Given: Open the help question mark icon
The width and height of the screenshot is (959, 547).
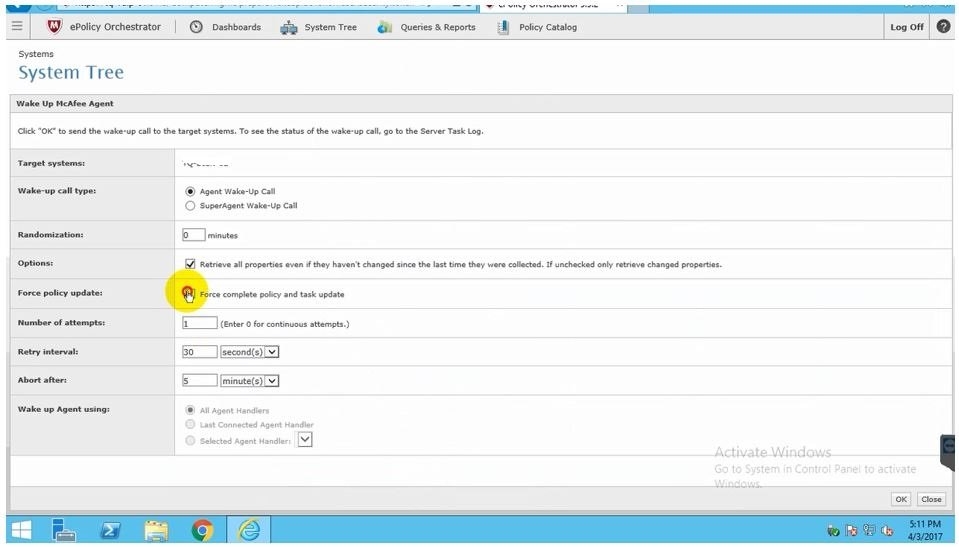Looking at the screenshot, I should 943,27.
